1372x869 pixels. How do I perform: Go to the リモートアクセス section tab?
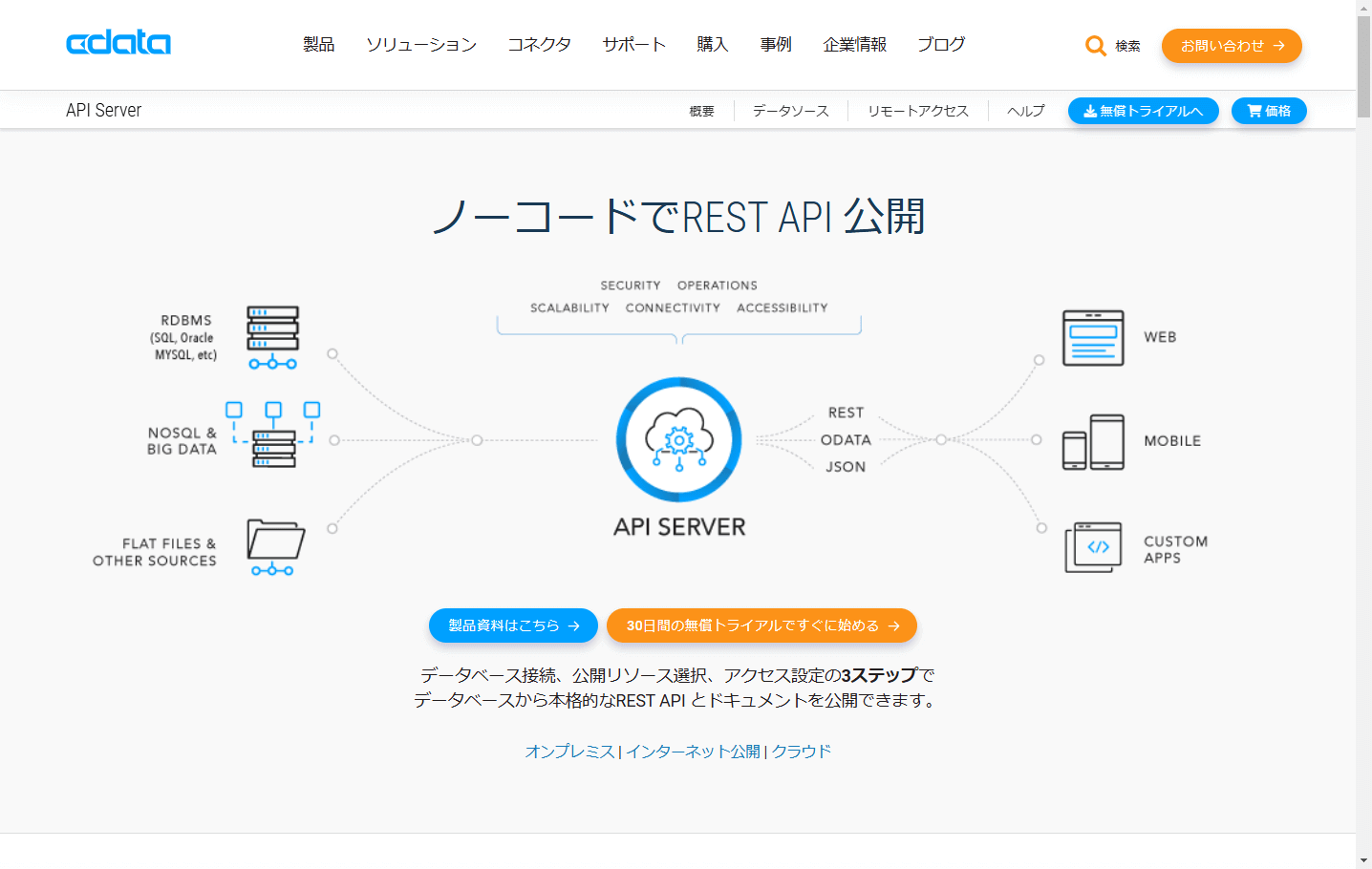918,111
